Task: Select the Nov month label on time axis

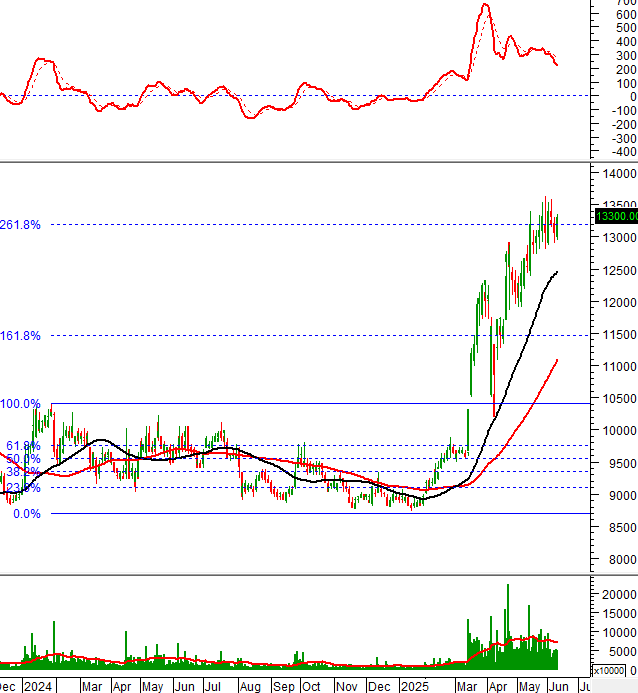Action: point(346,686)
